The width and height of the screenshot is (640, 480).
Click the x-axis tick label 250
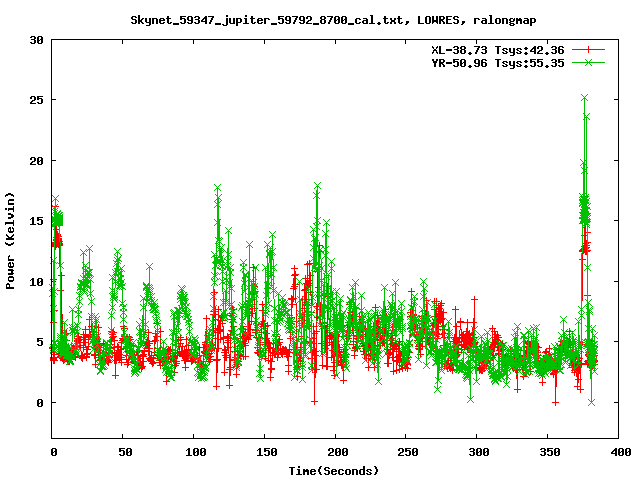coord(408,452)
